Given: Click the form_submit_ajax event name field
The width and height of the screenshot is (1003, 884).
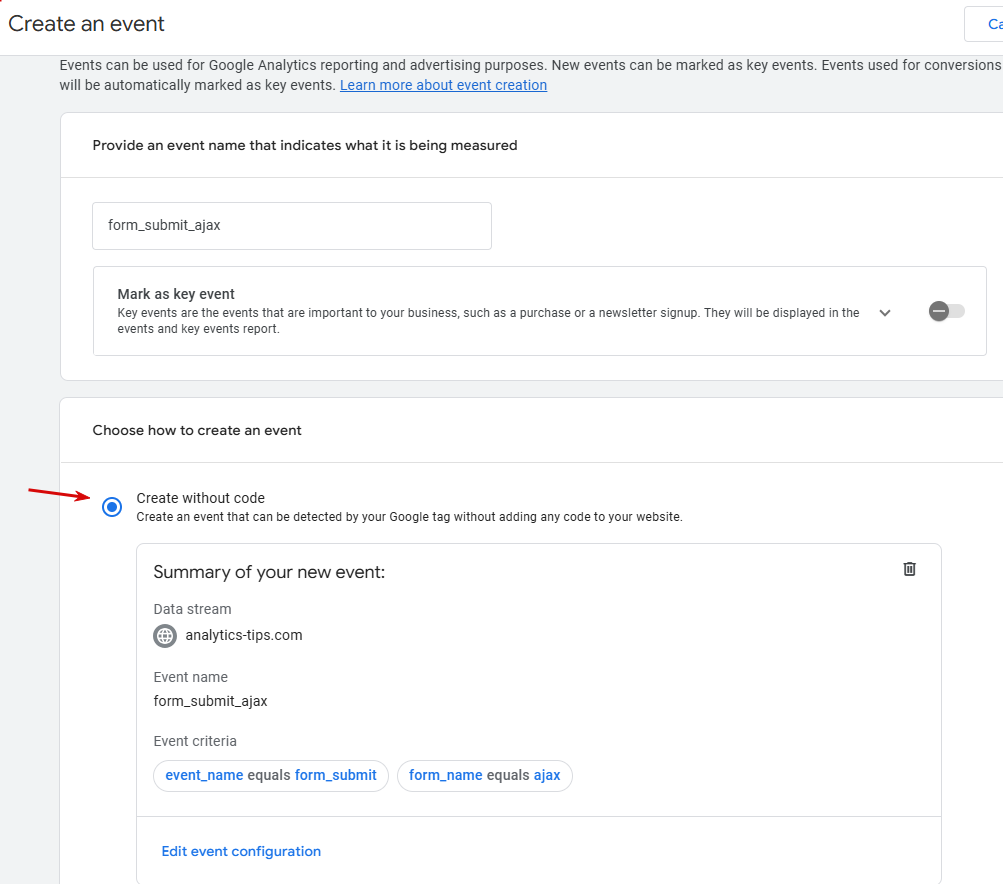Looking at the screenshot, I should [x=291, y=226].
